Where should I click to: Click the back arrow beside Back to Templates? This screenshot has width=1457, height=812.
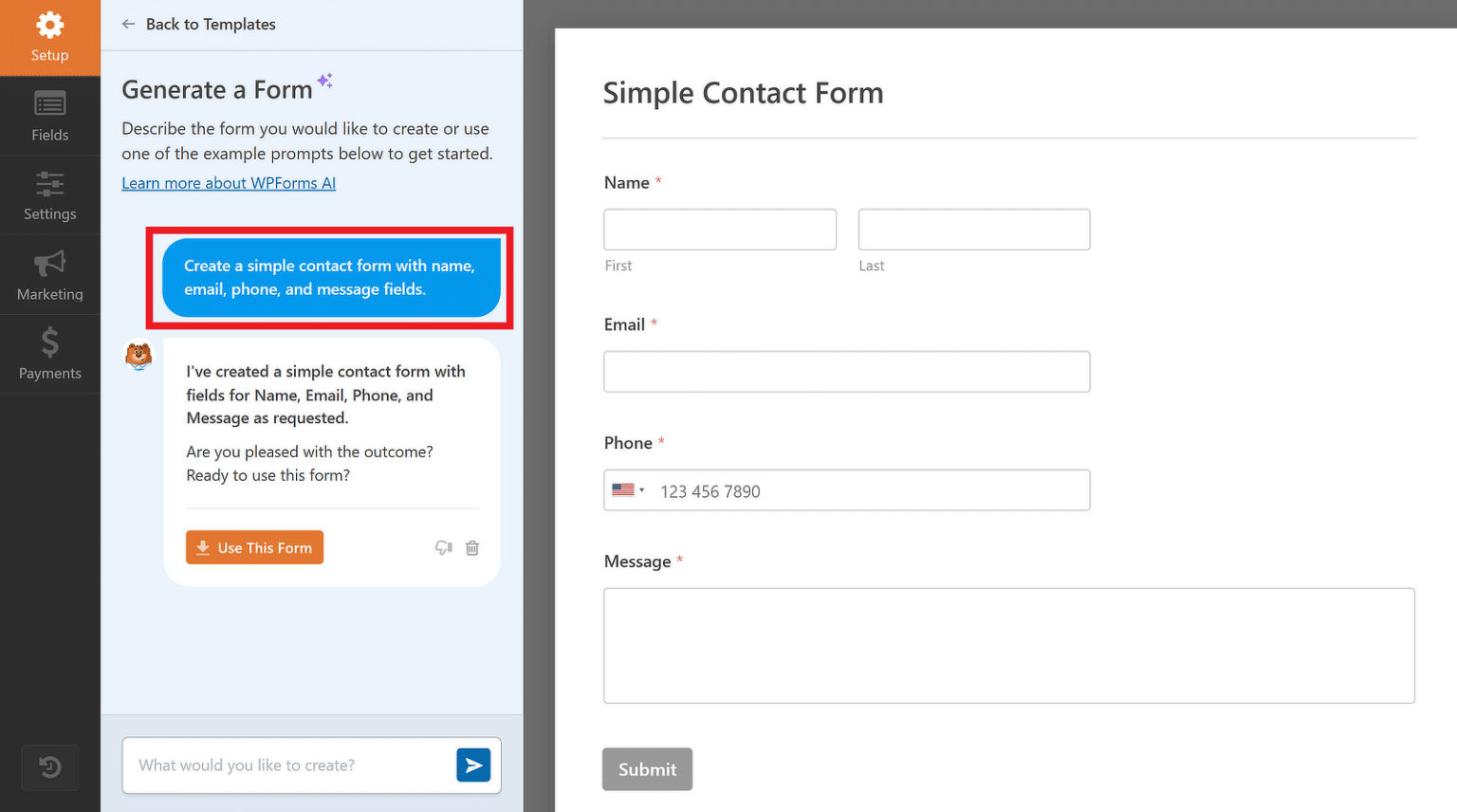coord(128,24)
